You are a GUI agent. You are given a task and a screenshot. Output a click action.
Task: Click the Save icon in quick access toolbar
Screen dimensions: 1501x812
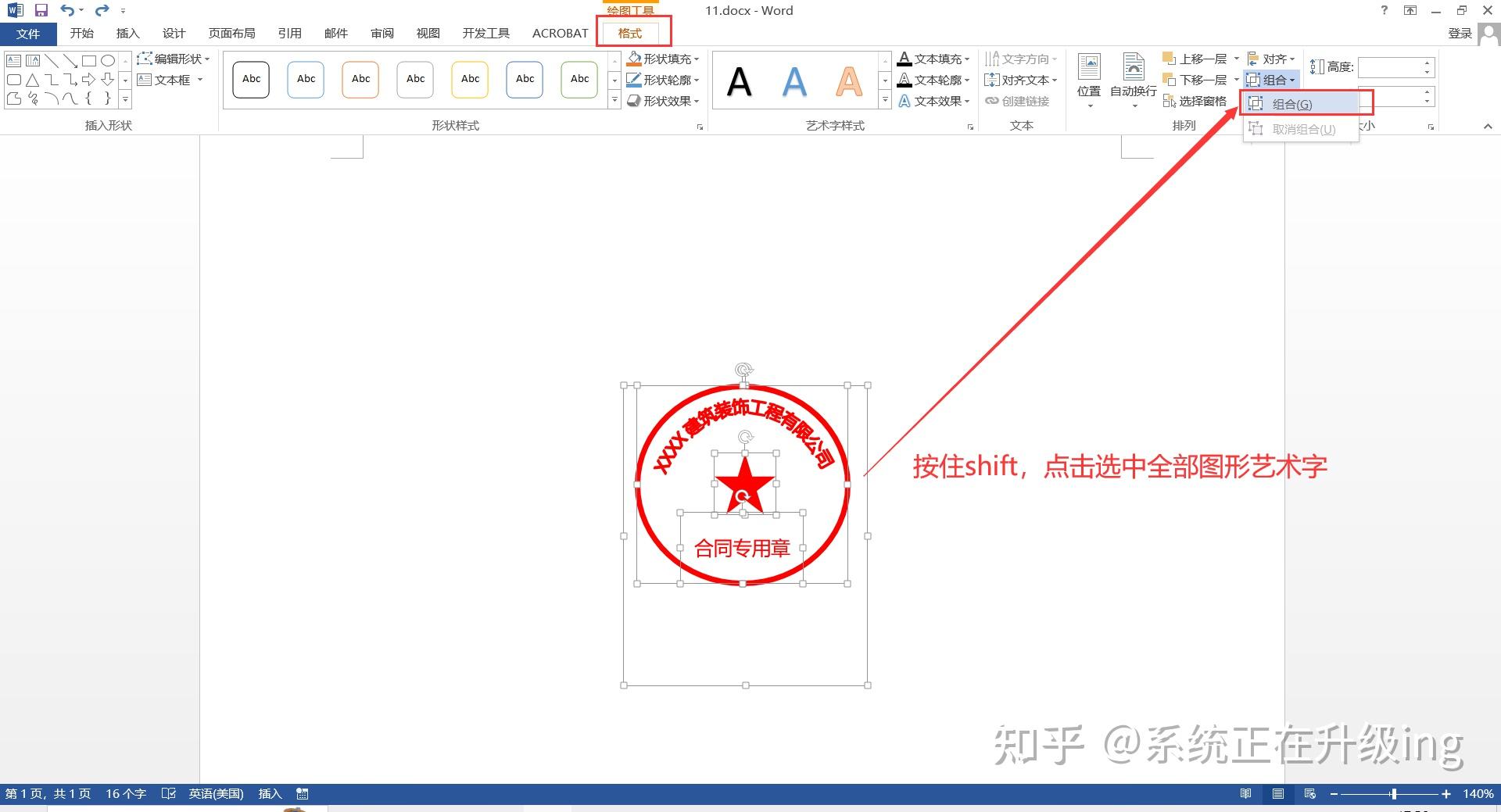tap(41, 10)
